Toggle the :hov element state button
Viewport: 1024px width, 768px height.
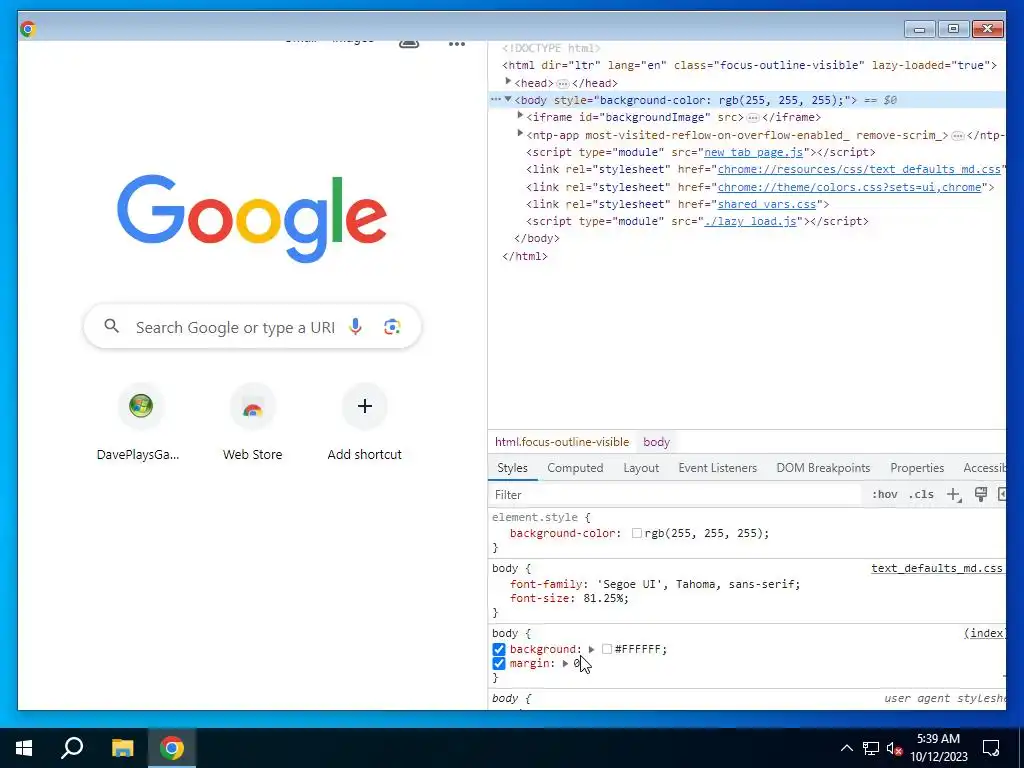click(x=884, y=494)
